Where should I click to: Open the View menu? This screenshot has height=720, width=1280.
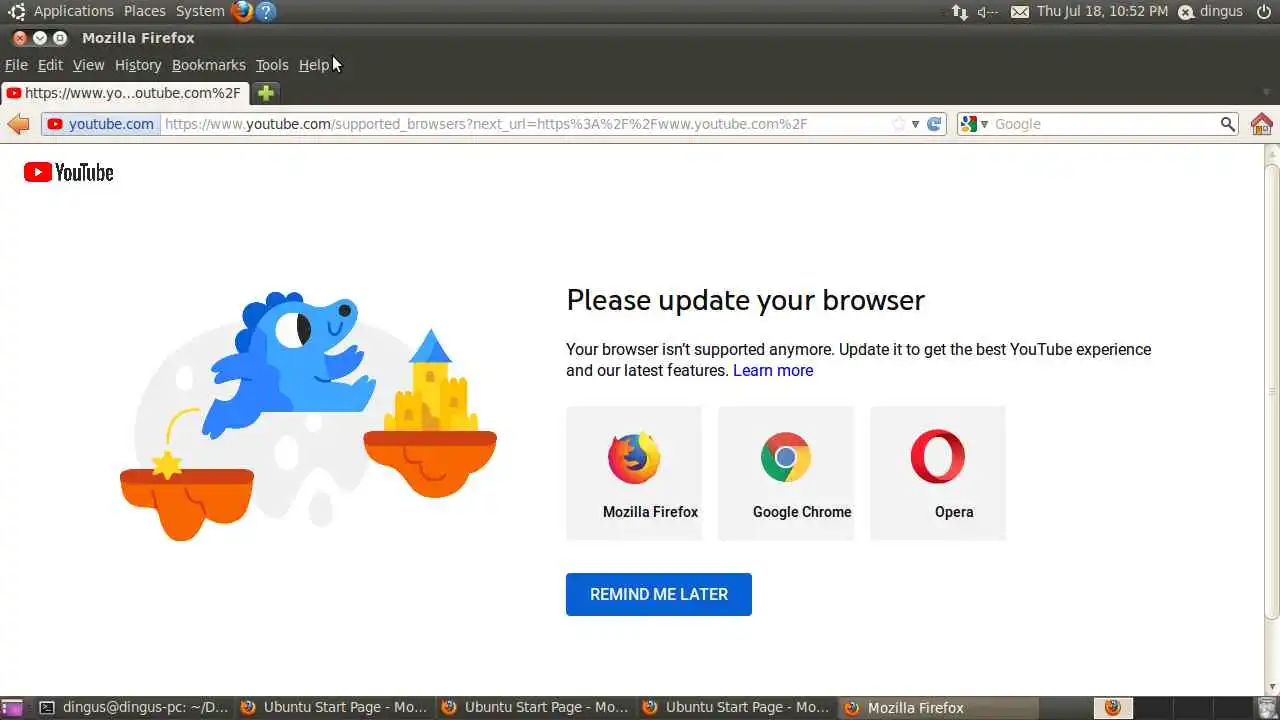88,65
